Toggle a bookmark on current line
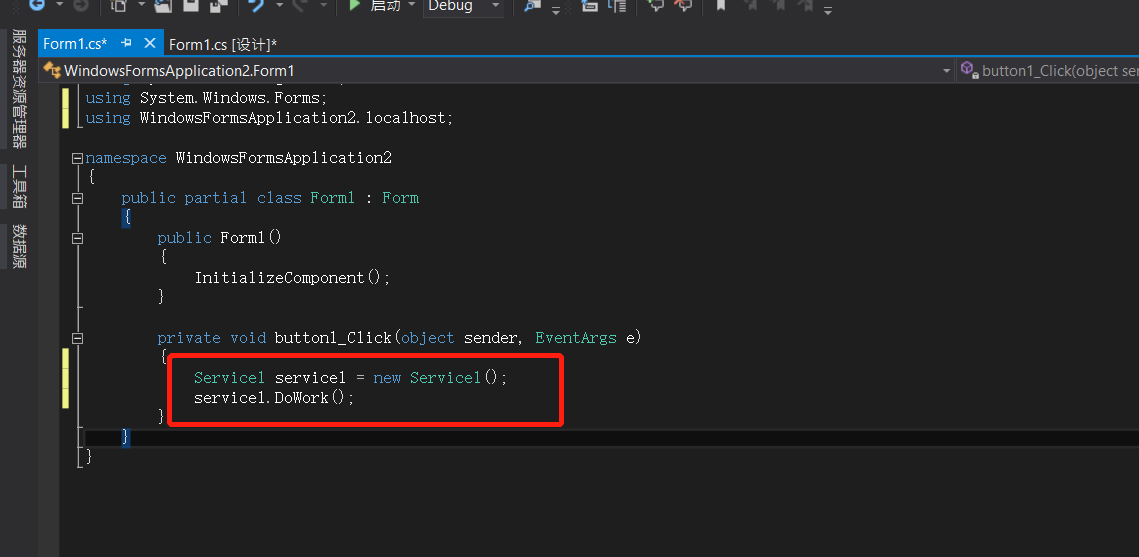This screenshot has width=1139, height=557. coord(721,5)
